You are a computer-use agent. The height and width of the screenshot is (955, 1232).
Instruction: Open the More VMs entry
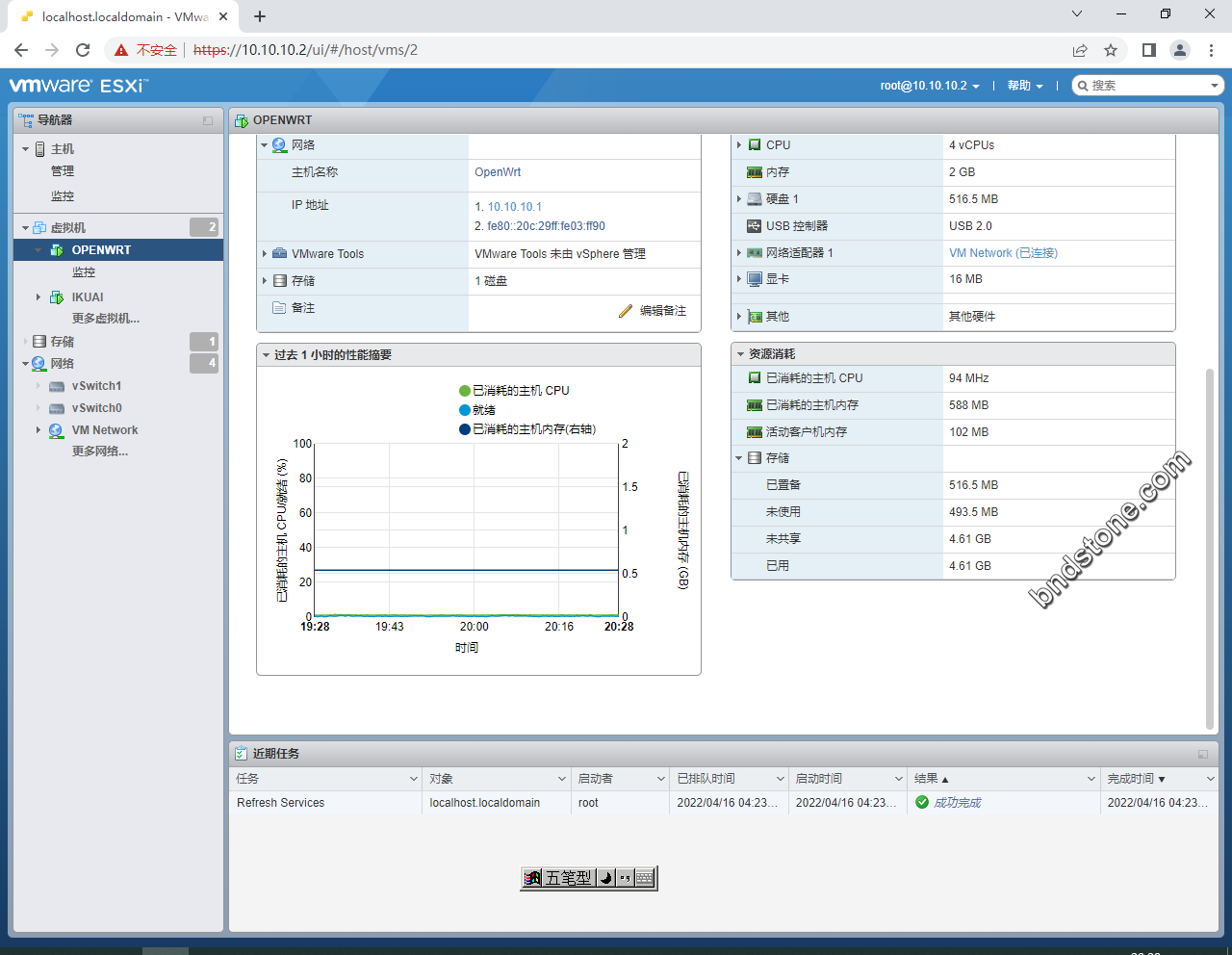(x=106, y=319)
